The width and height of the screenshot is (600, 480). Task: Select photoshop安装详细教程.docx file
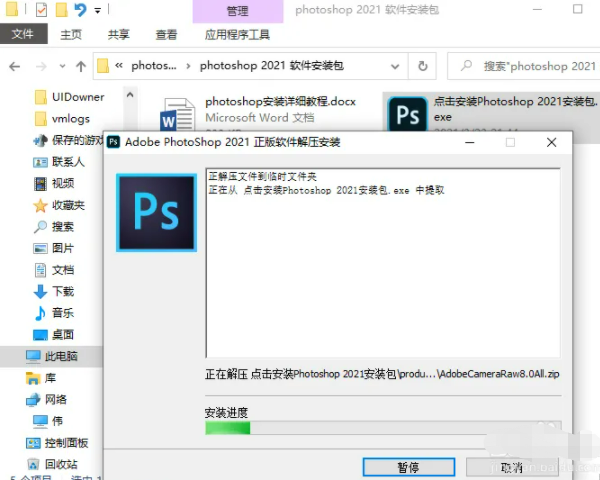280,101
